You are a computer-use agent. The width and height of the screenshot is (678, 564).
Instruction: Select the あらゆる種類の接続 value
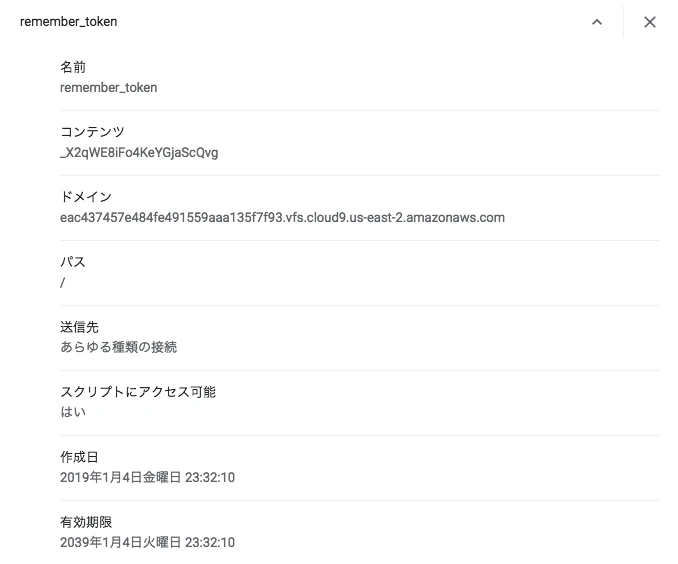click(x=118, y=347)
